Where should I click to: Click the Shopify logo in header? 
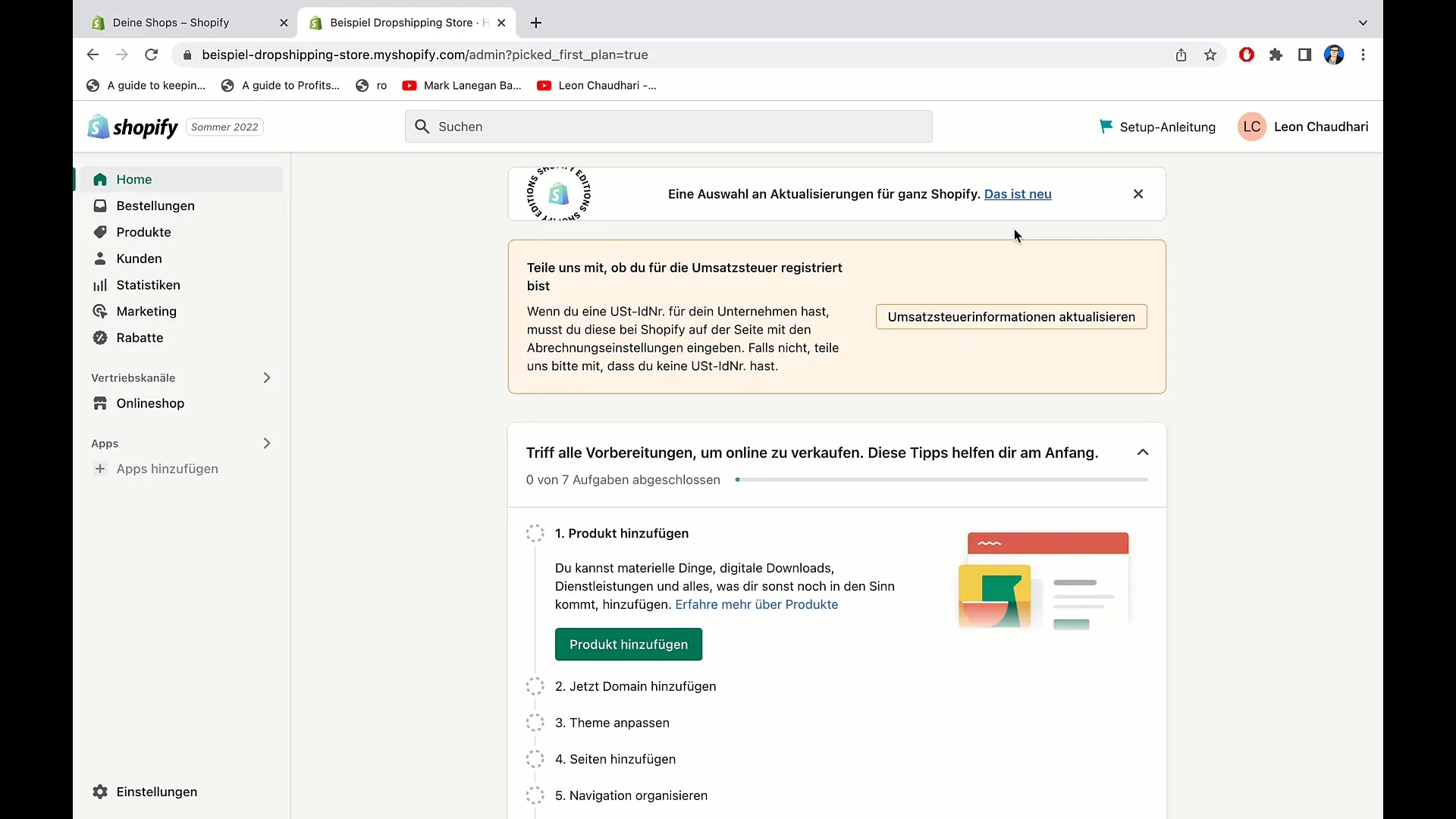(133, 127)
